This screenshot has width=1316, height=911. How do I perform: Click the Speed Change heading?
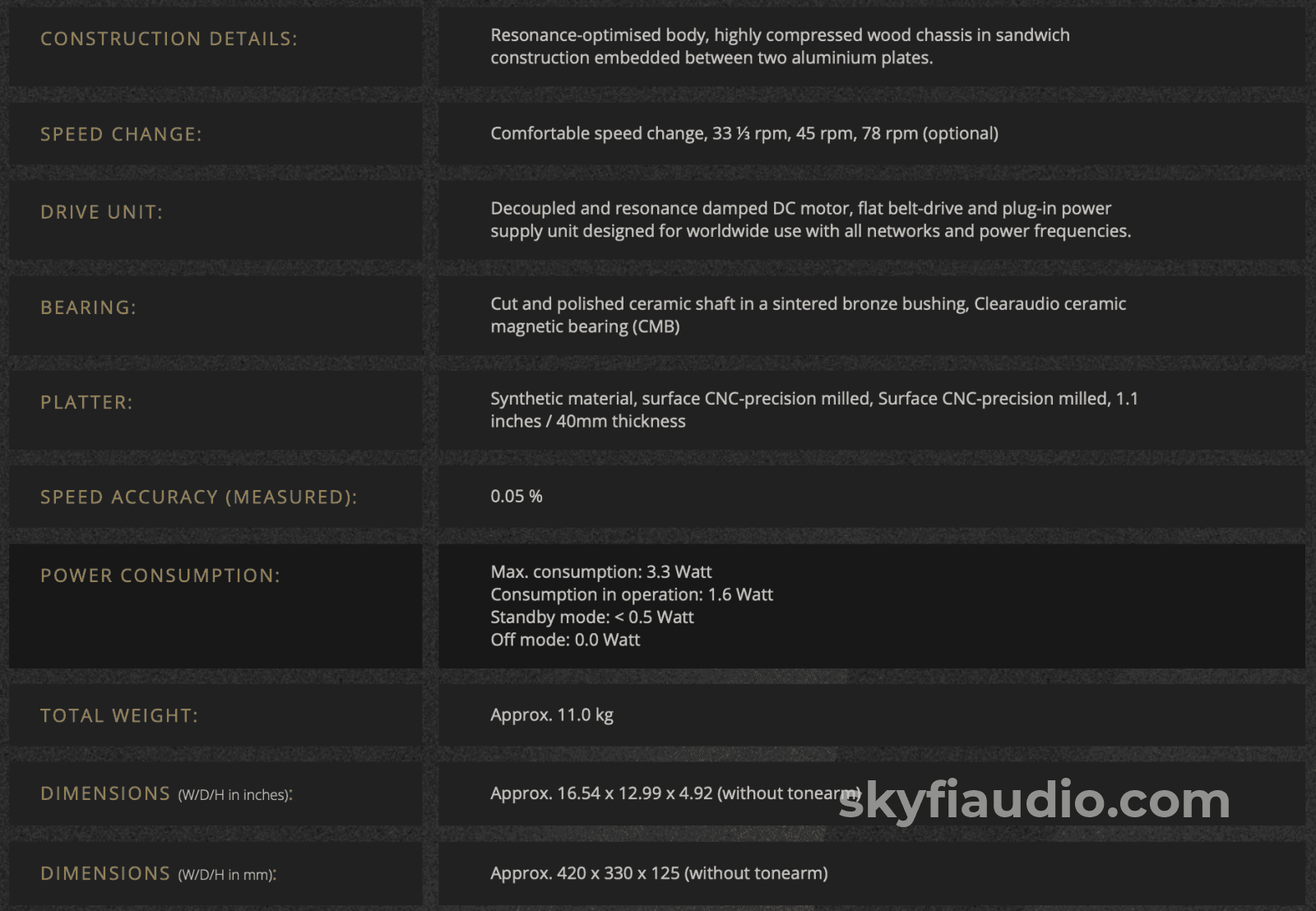[121, 134]
